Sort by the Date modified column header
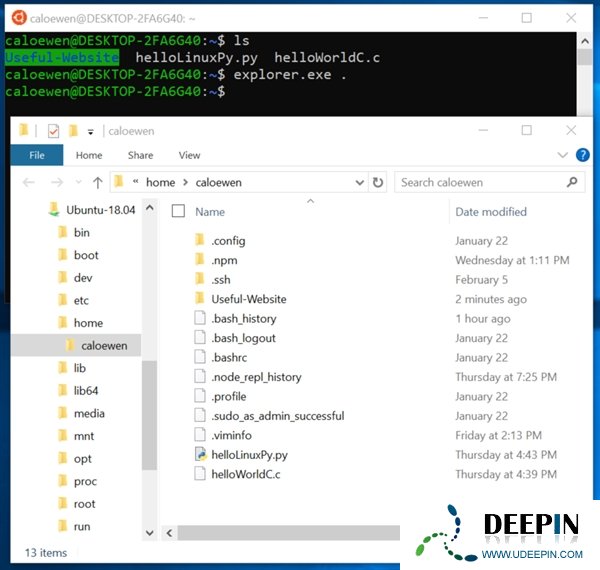Screen dimensions: 600x570 [x=491, y=212]
